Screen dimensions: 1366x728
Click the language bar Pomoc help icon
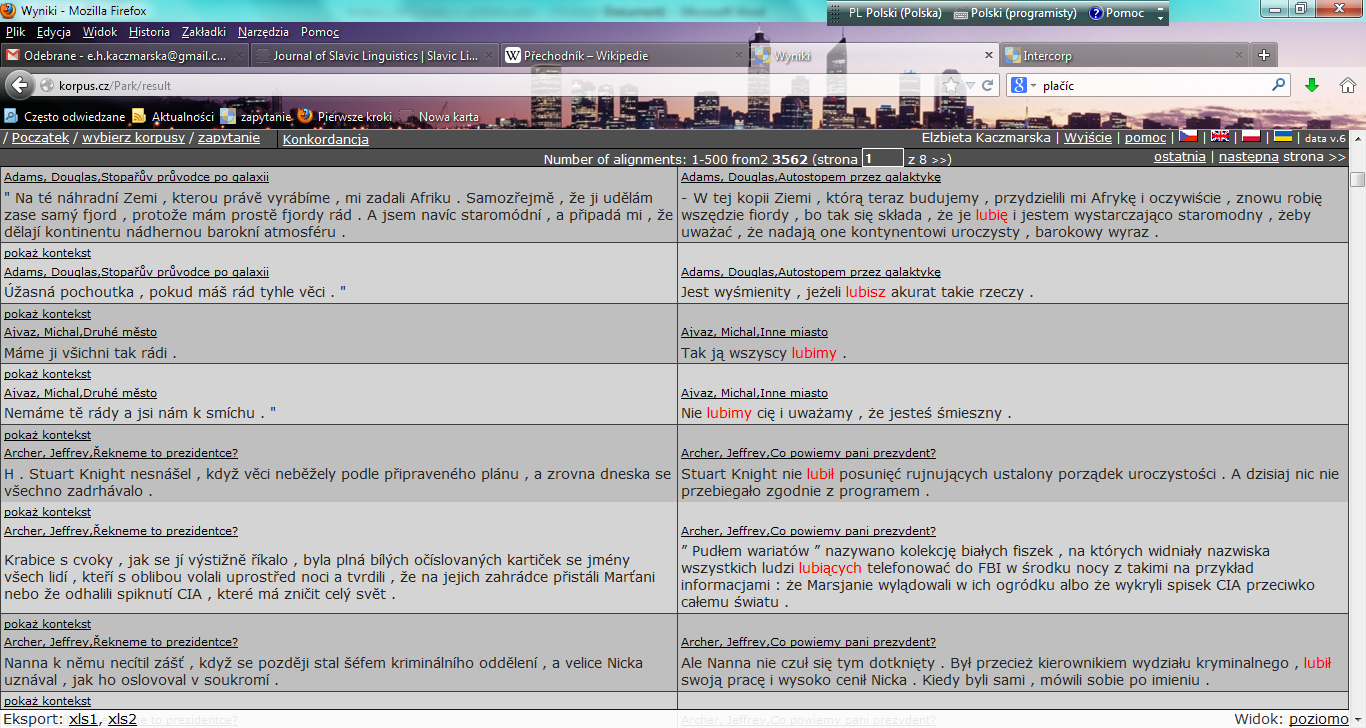tap(1116, 13)
